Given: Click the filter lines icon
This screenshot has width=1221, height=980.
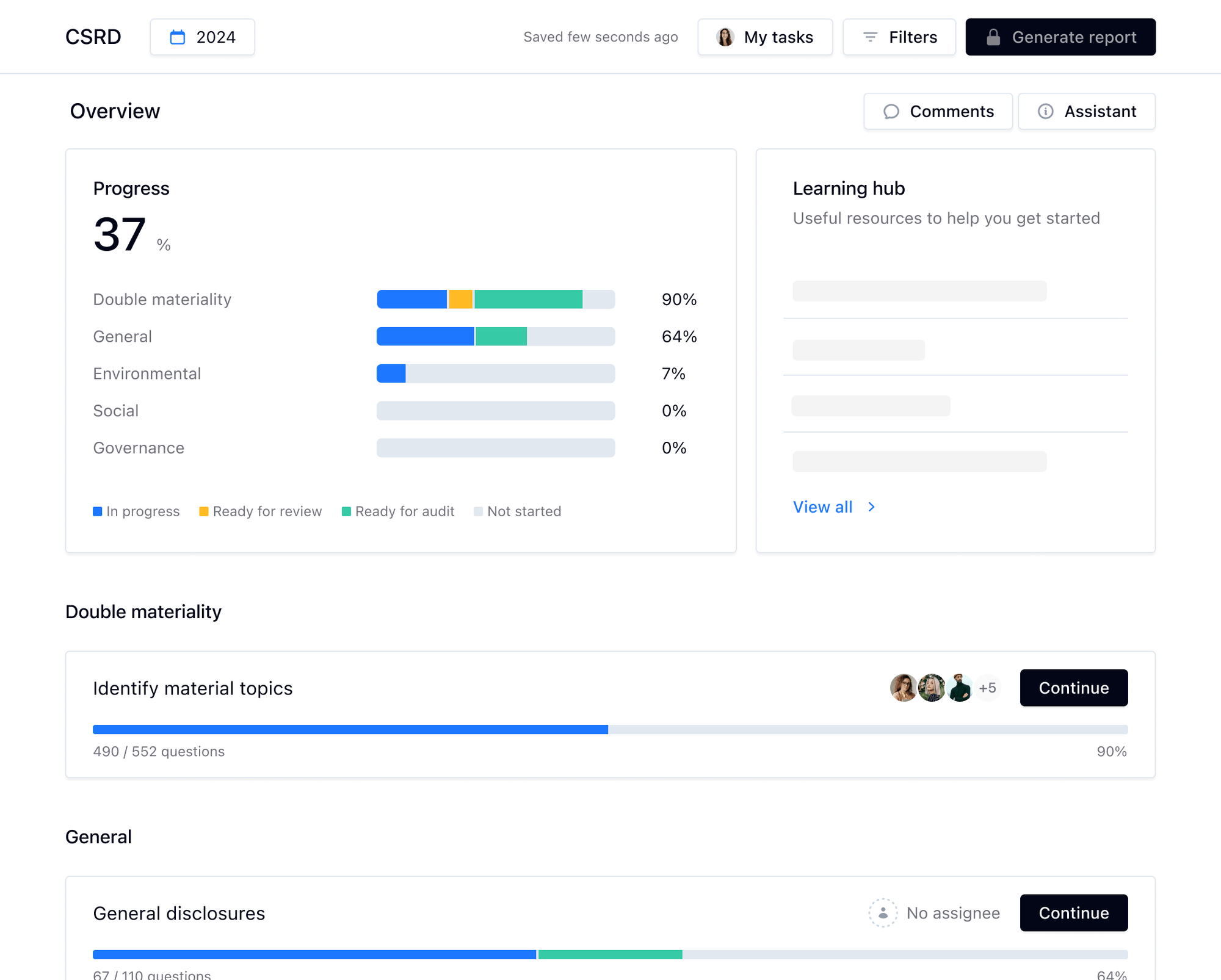Looking at the screenshot, I should [x=870, y=37].
